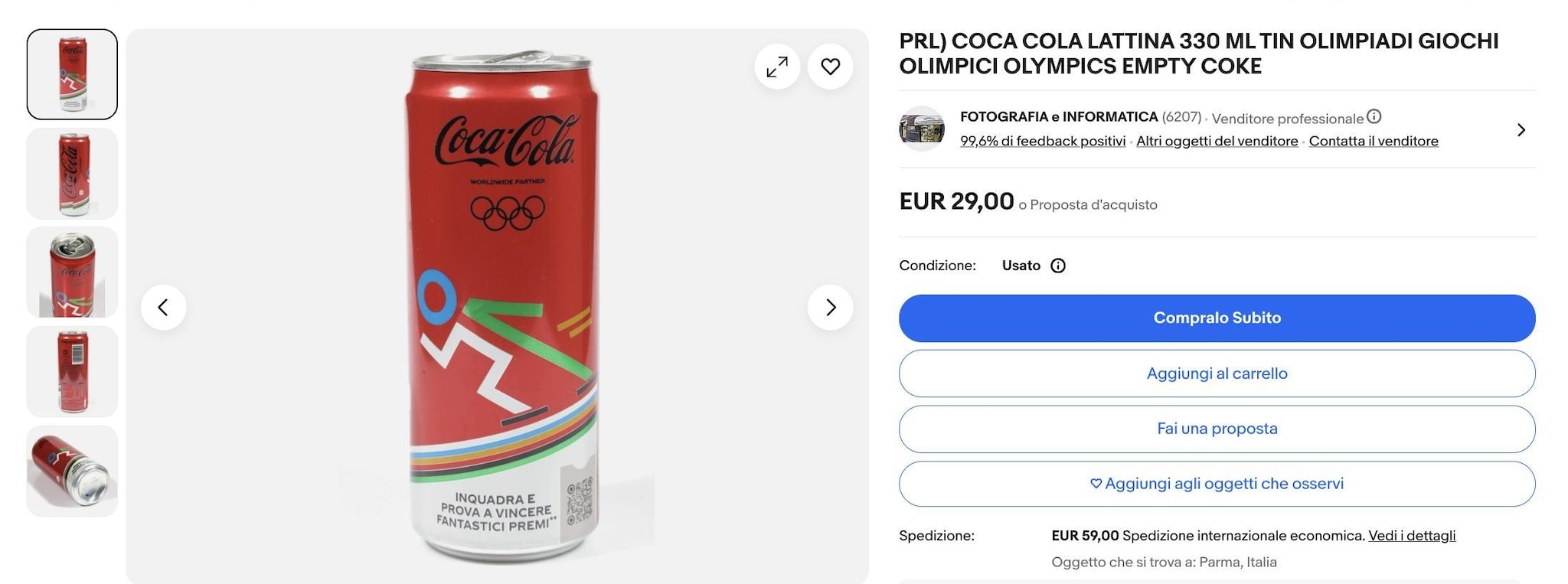This screenshot has width=1568, height=584.
Task: View the barcode side thumbnail
Action: pos(72,371)
